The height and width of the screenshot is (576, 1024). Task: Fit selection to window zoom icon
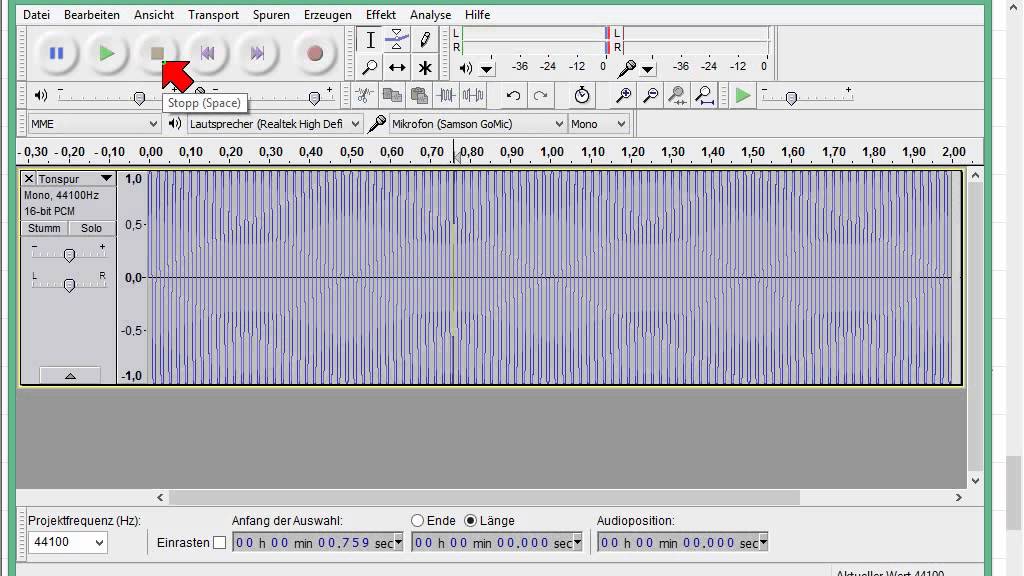677,95
